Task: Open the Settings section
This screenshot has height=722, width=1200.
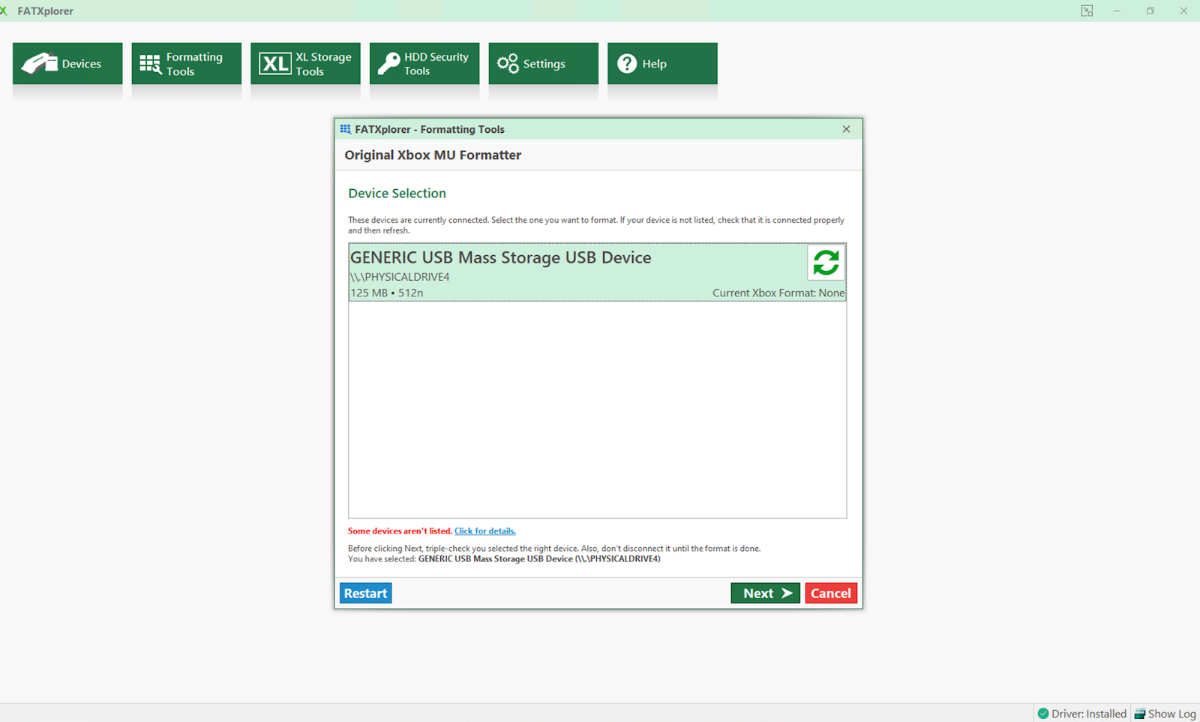Action: pos(543,64)
